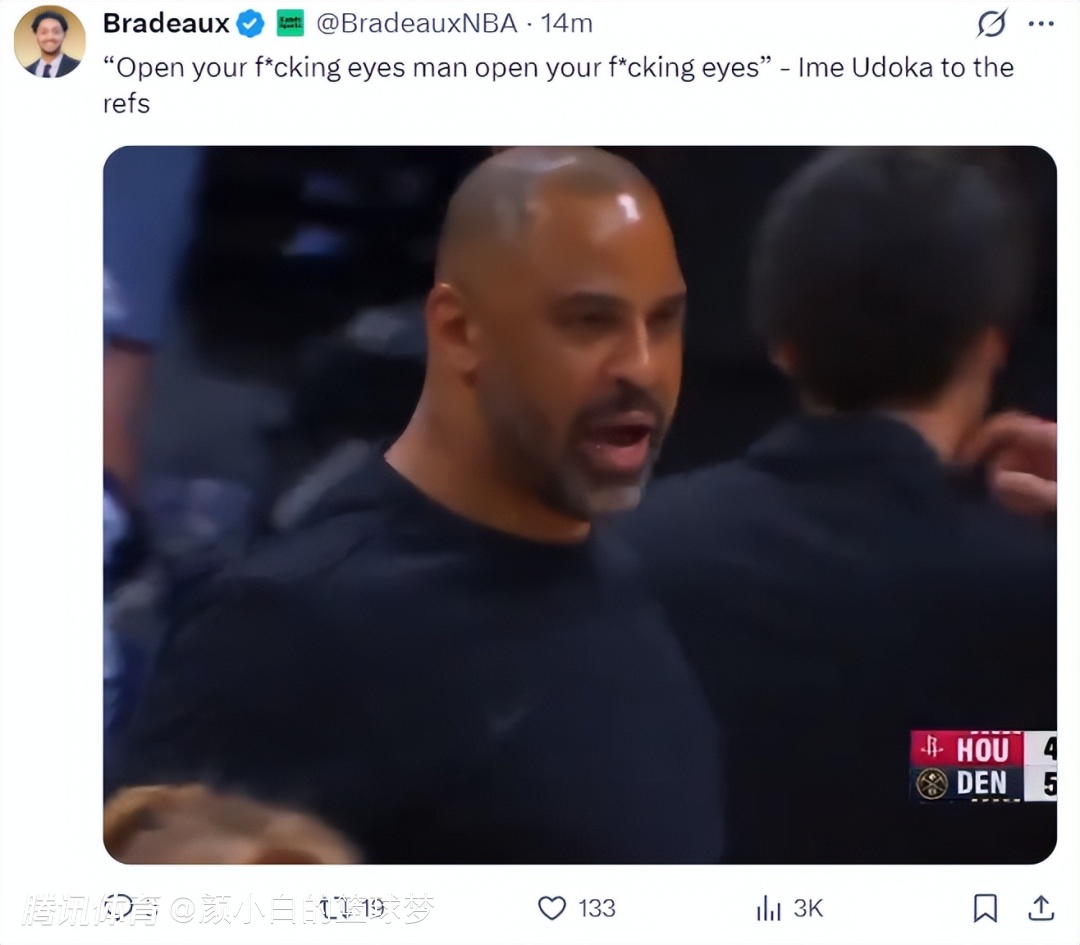Screen dimensions: 1080x945
Task: Click the share post upload icon
Action: [x=1041, y=908]
